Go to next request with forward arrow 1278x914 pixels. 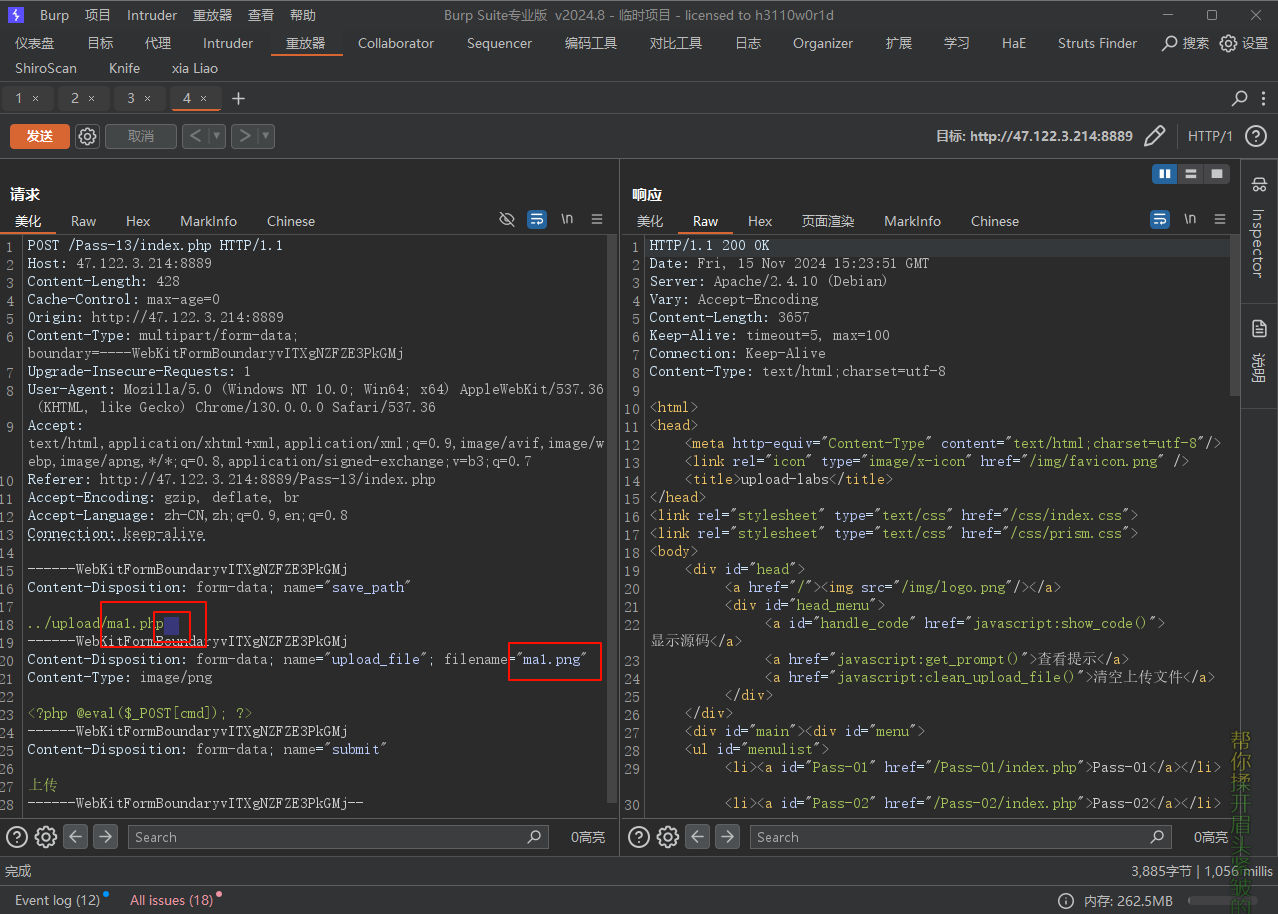(x=245, y=136)
